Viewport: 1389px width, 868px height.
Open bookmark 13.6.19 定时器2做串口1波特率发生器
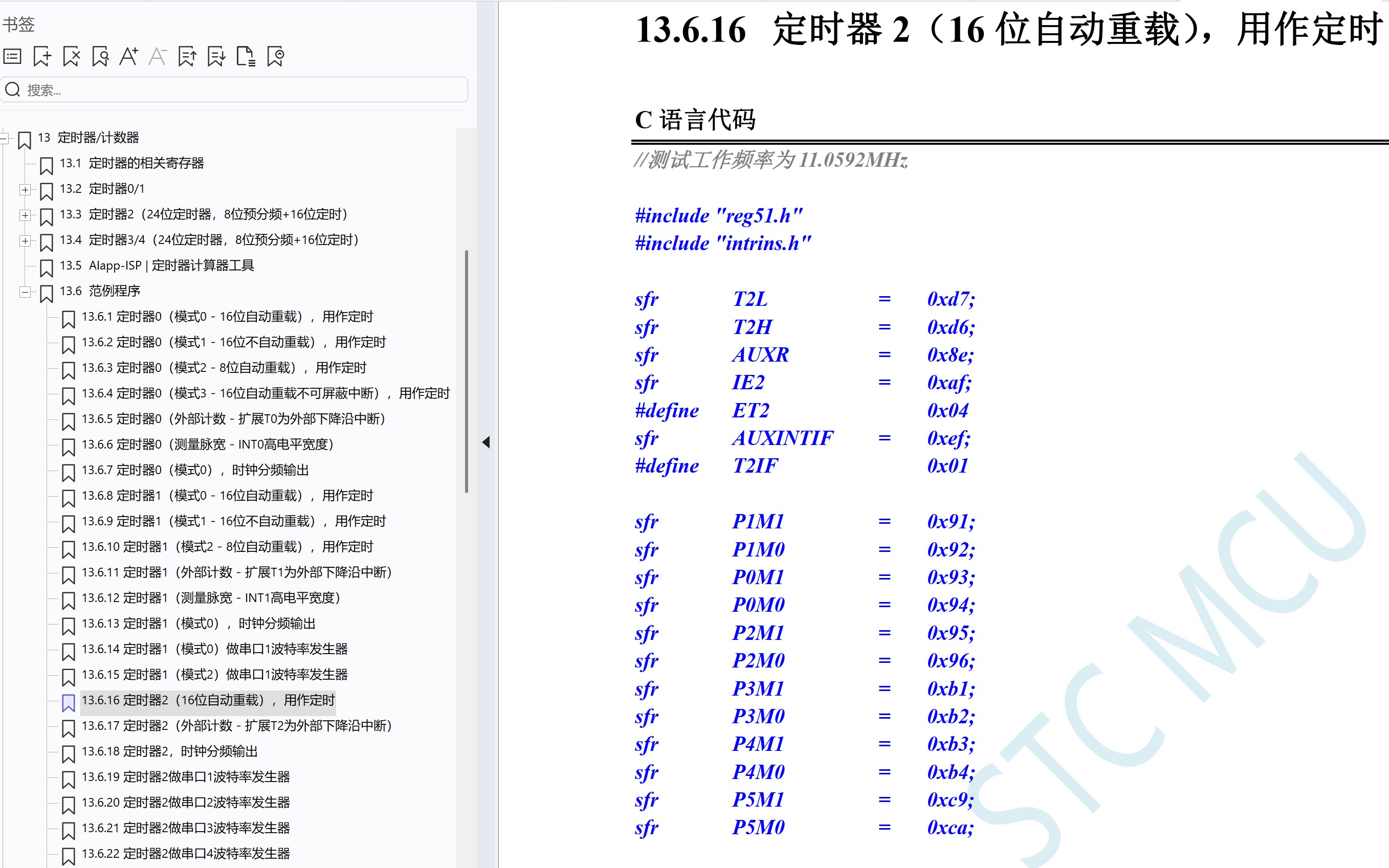coord(186,777)
